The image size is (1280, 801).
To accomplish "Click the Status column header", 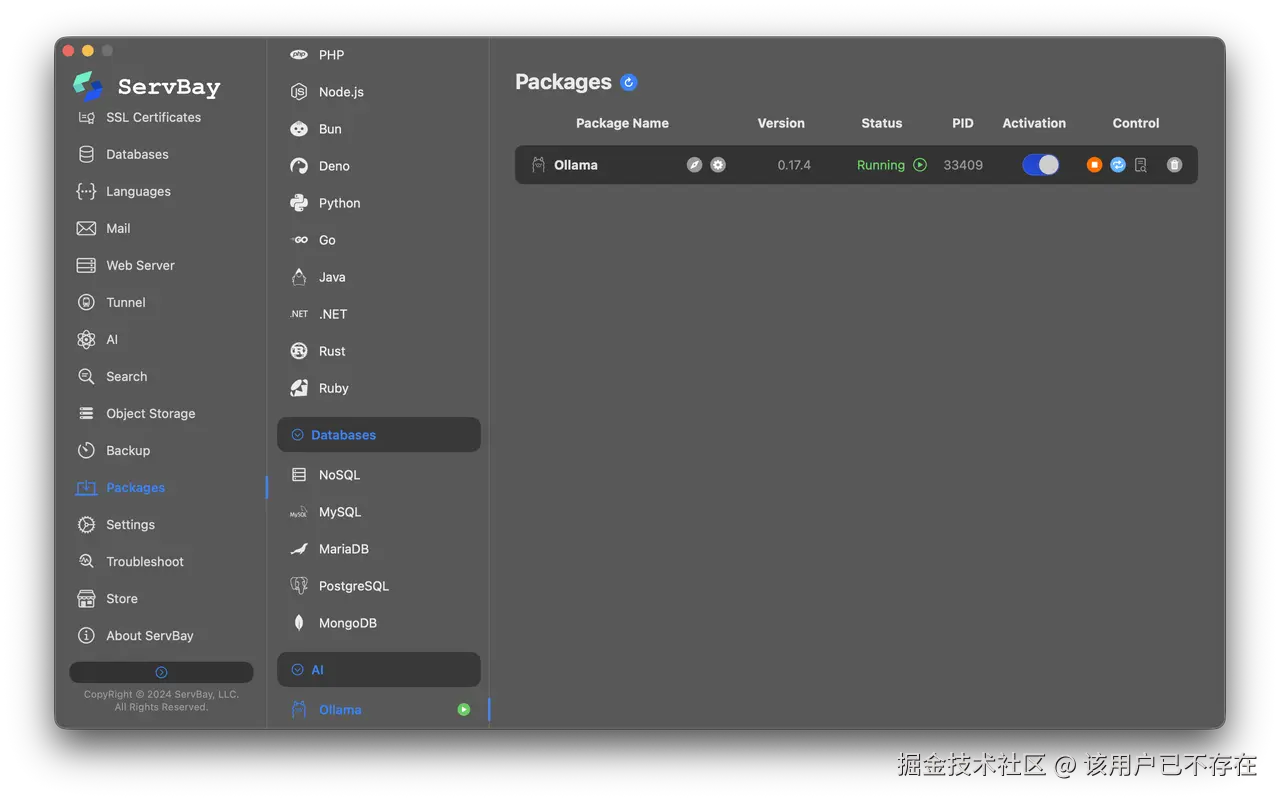I will [x=882, y=123].
